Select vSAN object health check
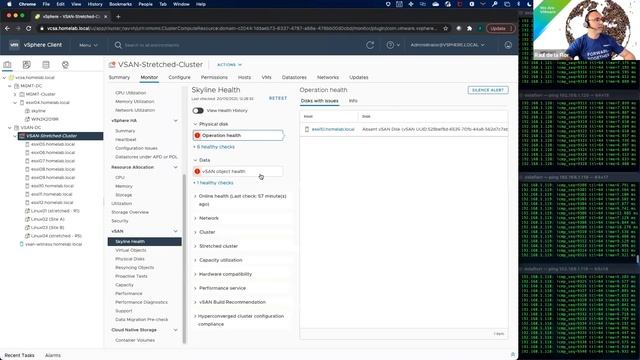 (x=238, y=171)
